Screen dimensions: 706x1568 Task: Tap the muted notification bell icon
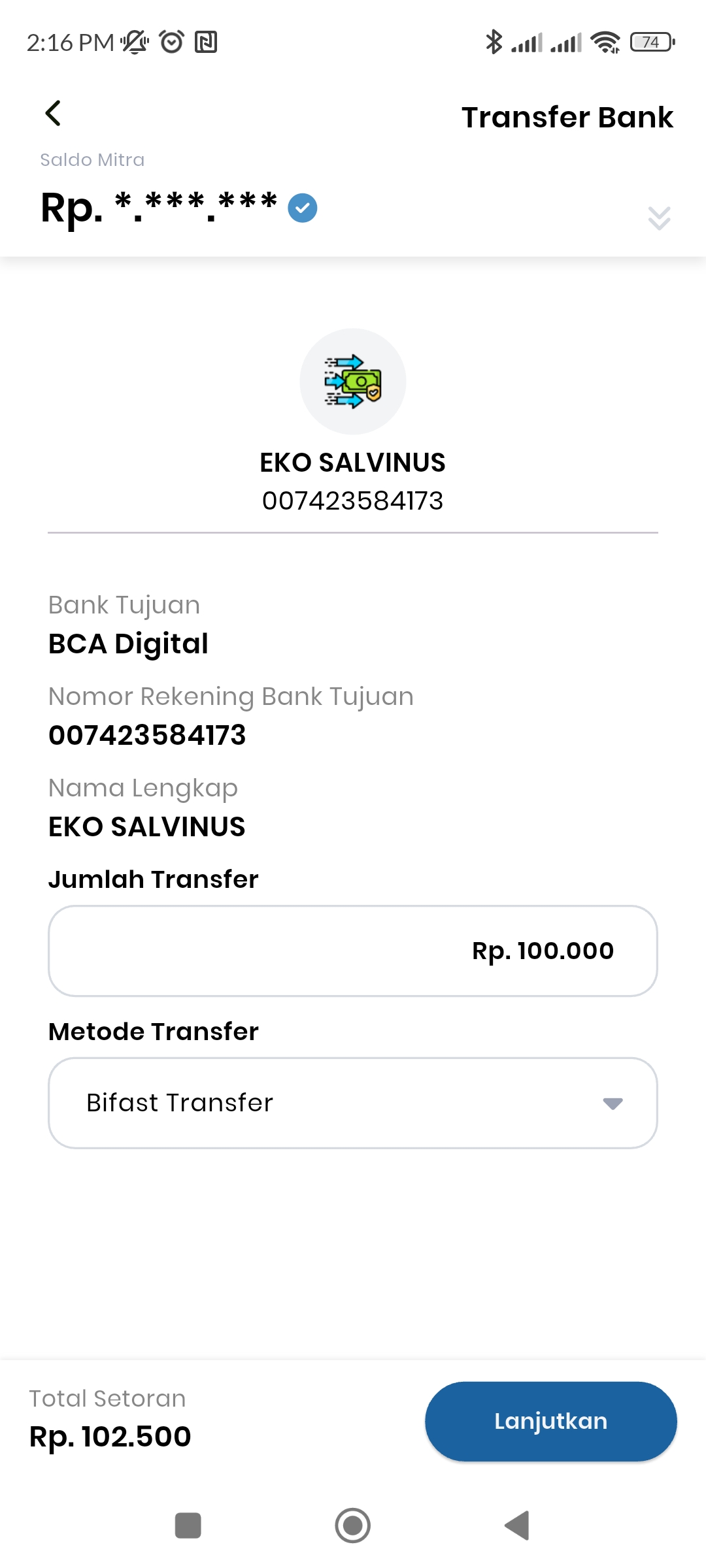coord(135,42)
